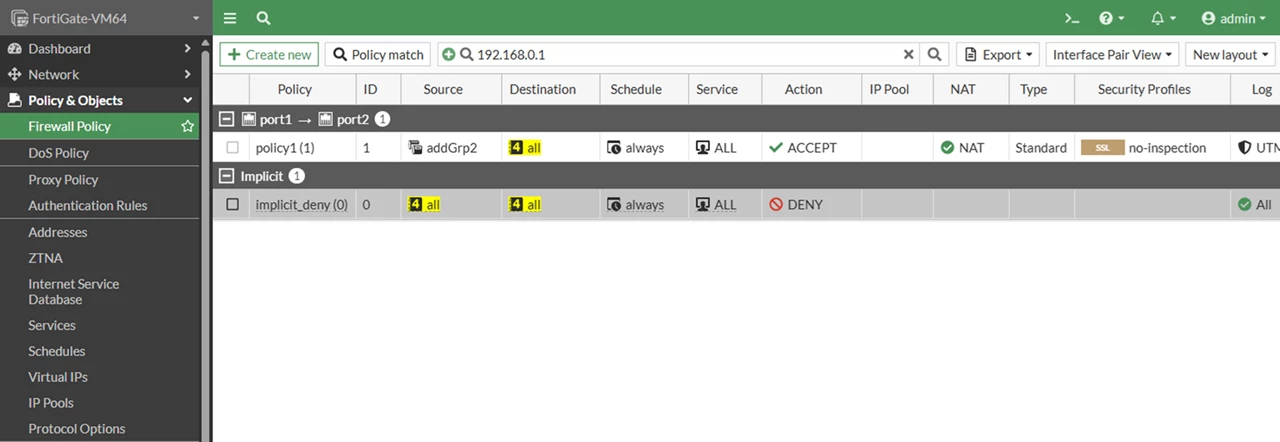Open the New layout dropdown
The height and width of the screenshot is (442, 1280).
pyautogui.click(x=1232, y=55)
